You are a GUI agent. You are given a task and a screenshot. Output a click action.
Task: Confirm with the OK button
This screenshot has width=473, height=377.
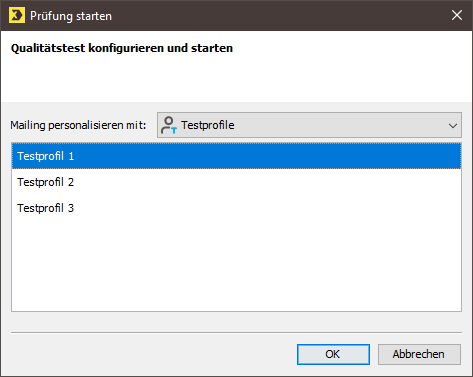point(333,354)
